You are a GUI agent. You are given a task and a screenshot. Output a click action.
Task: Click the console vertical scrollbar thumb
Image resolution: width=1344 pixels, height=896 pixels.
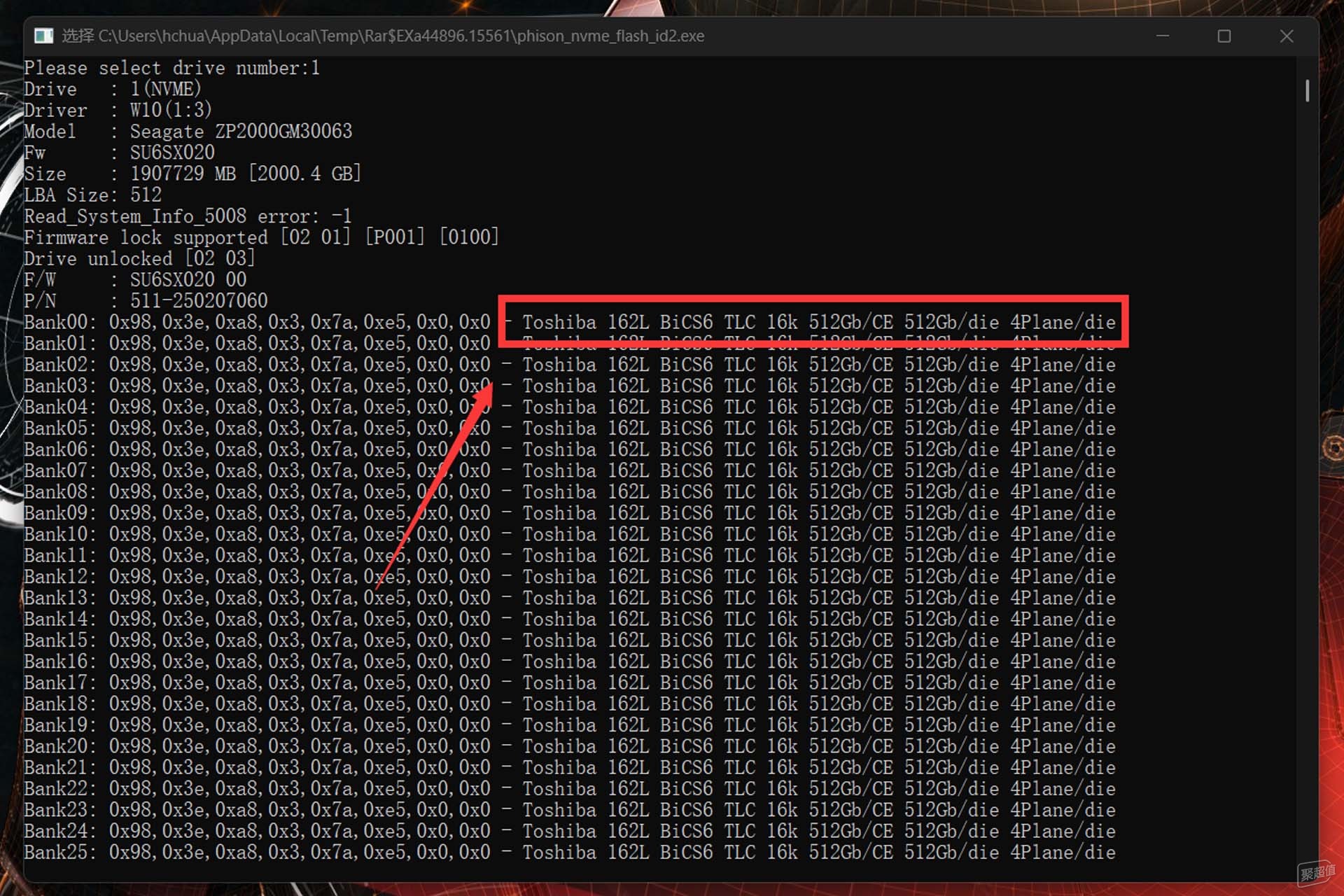(1307, 90)
